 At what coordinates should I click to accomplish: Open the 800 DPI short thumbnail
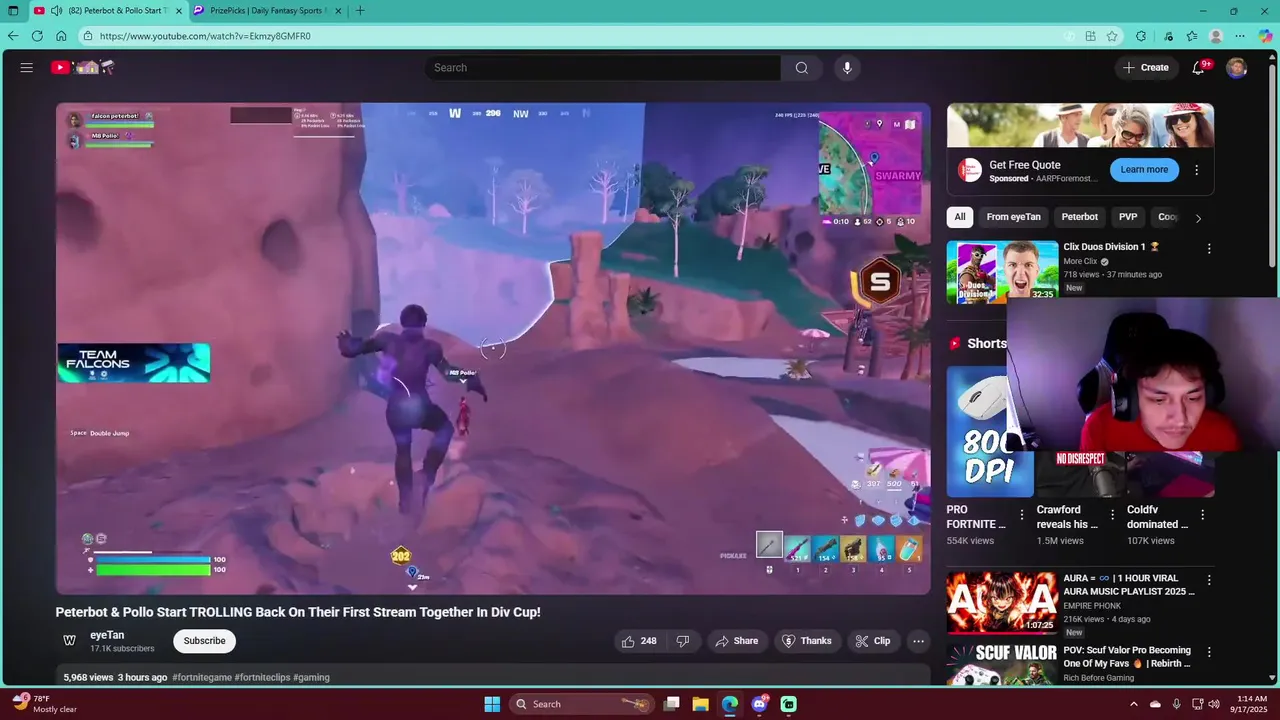click(x=990, y=431)
